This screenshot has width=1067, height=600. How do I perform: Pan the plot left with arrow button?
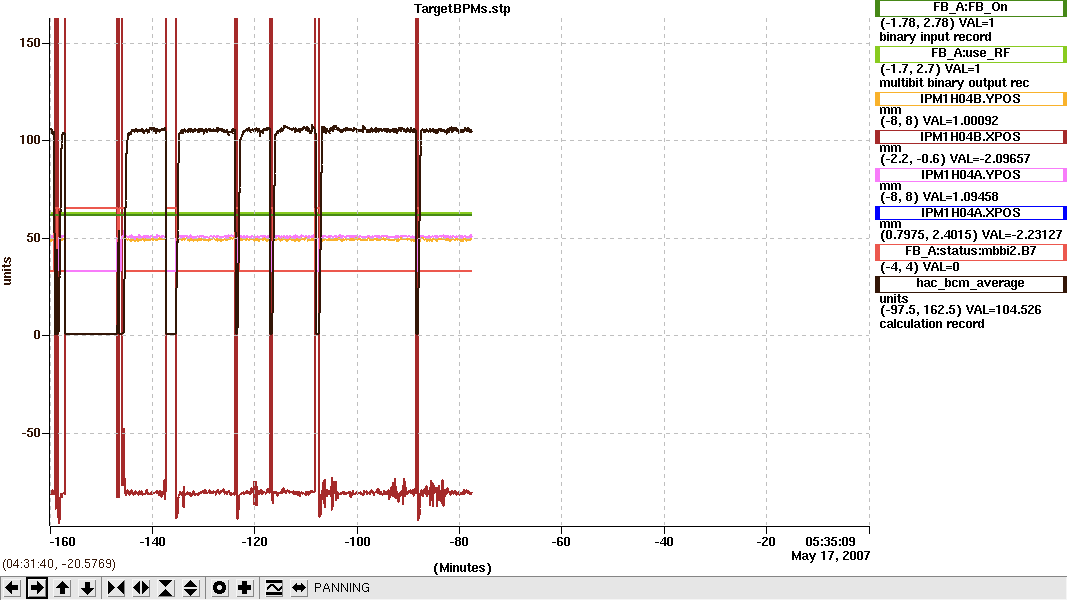coord(12,588)
